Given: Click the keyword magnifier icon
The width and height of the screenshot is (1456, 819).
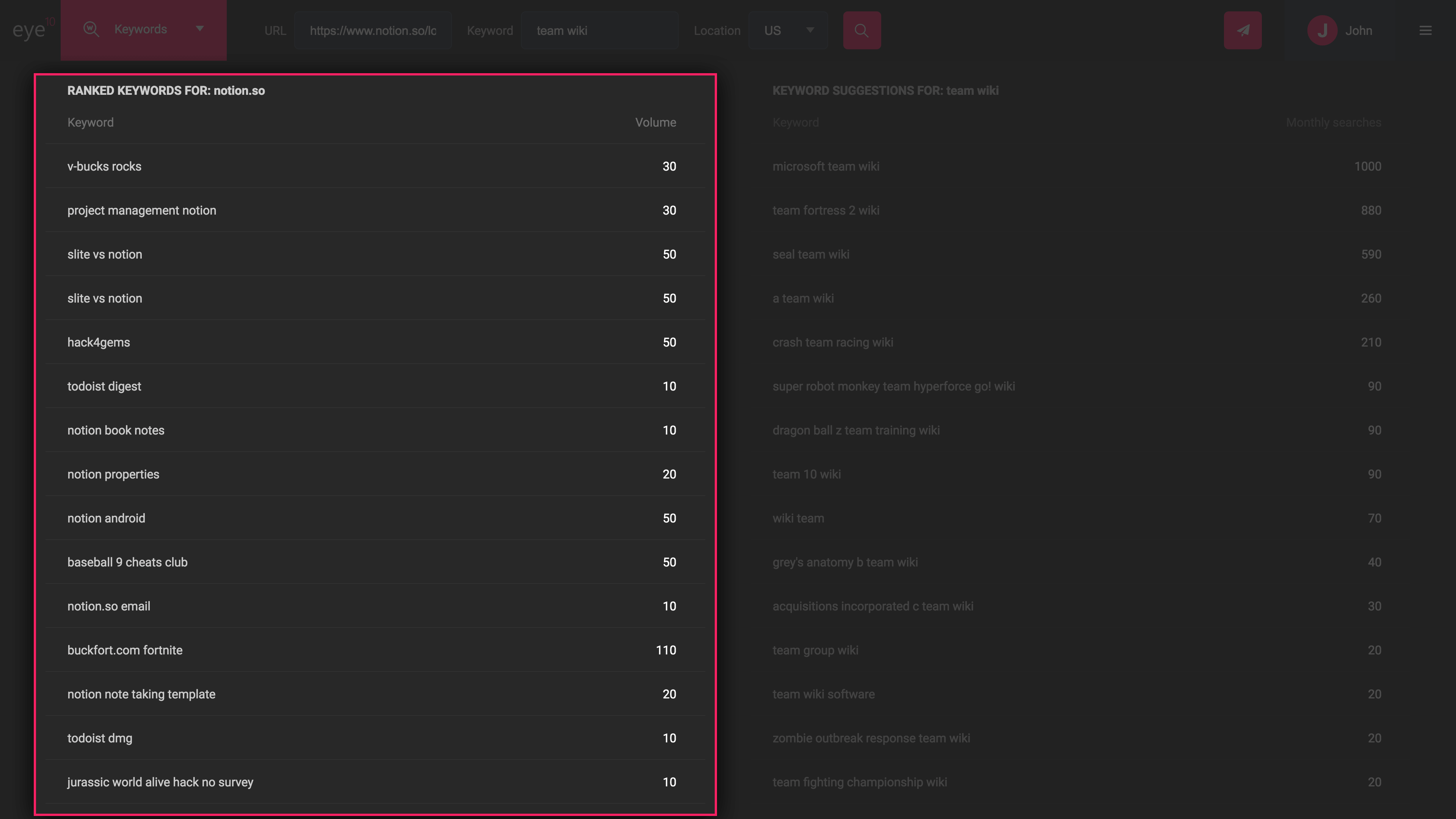Looking at the screenshot, I should pyautogui.click(x=91, y=30).
